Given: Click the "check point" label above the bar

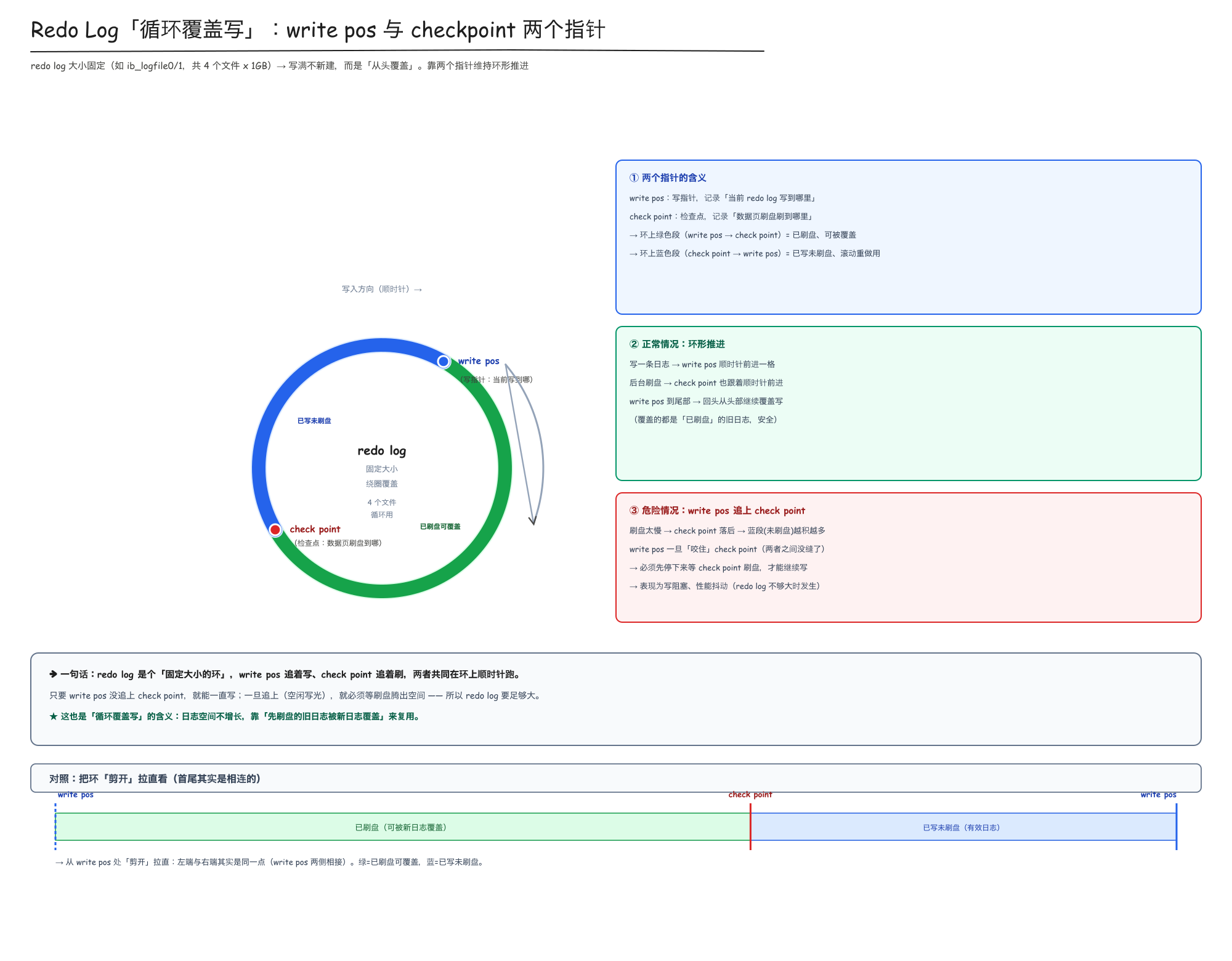Looking at the screenshot, I should tap(750, 795).
